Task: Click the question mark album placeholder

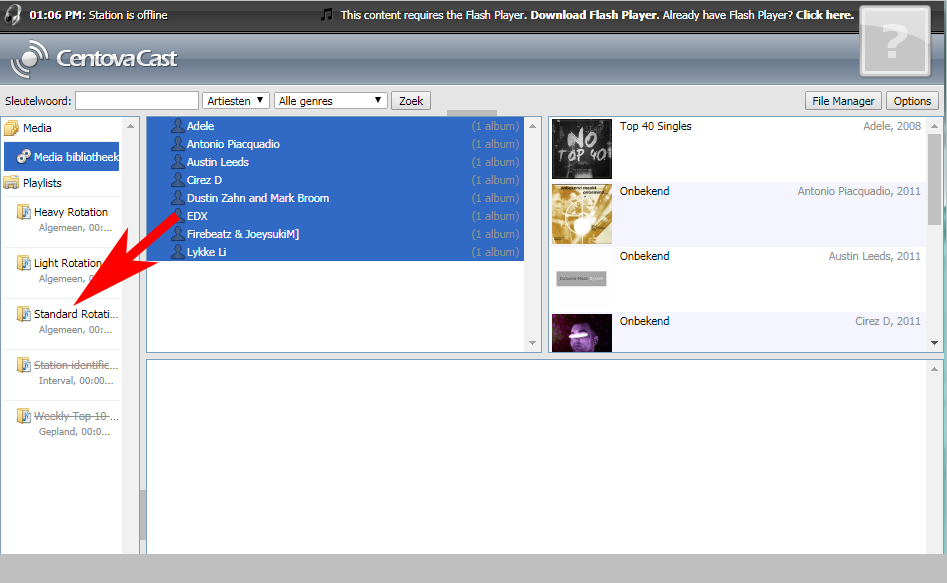Action: pyautogui.click(x=895, y=41)
